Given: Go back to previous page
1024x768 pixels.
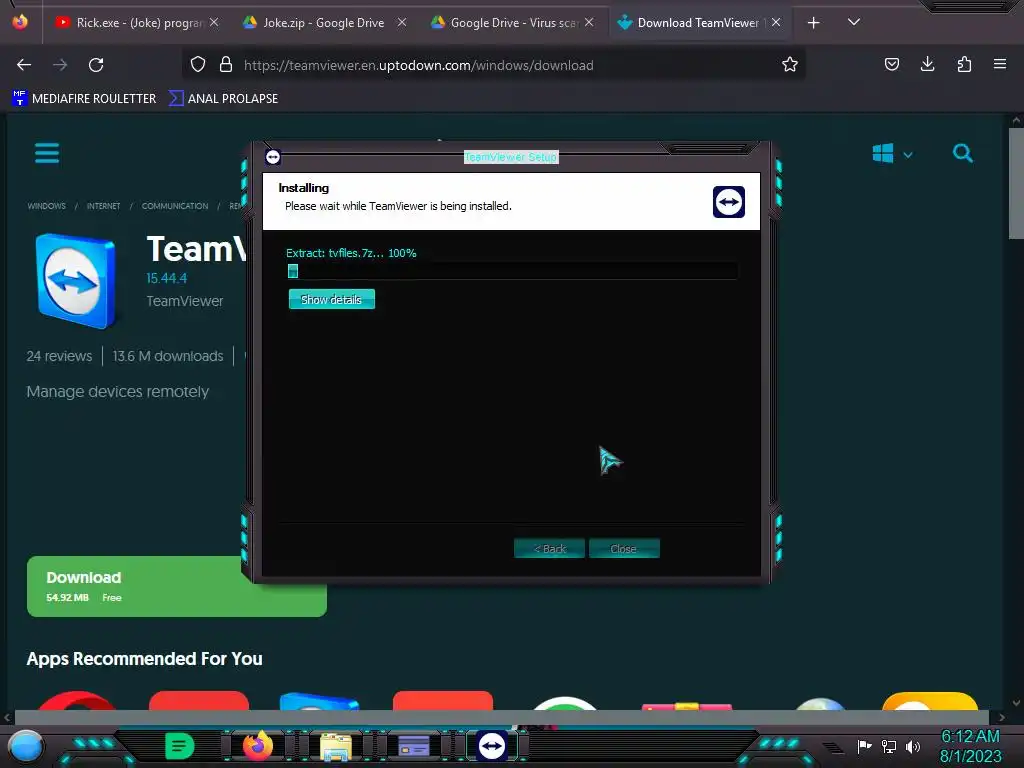Looking at the screenshot, I should [24, 65].
